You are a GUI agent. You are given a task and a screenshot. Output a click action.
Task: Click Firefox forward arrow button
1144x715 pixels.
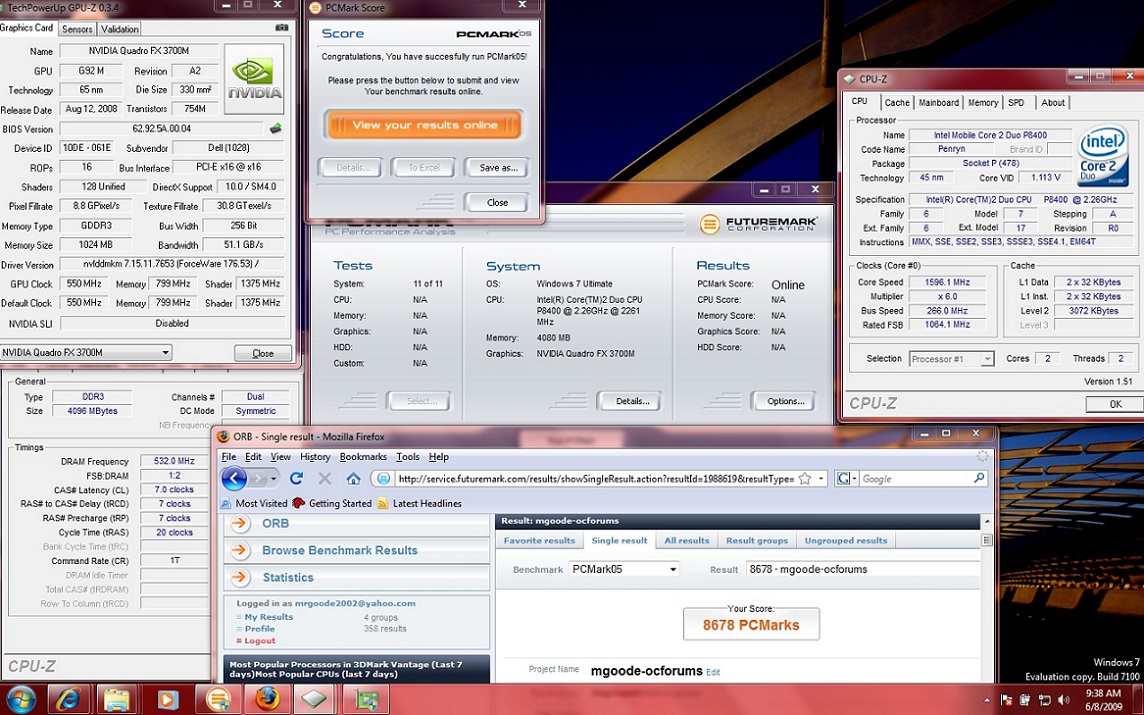258,479
